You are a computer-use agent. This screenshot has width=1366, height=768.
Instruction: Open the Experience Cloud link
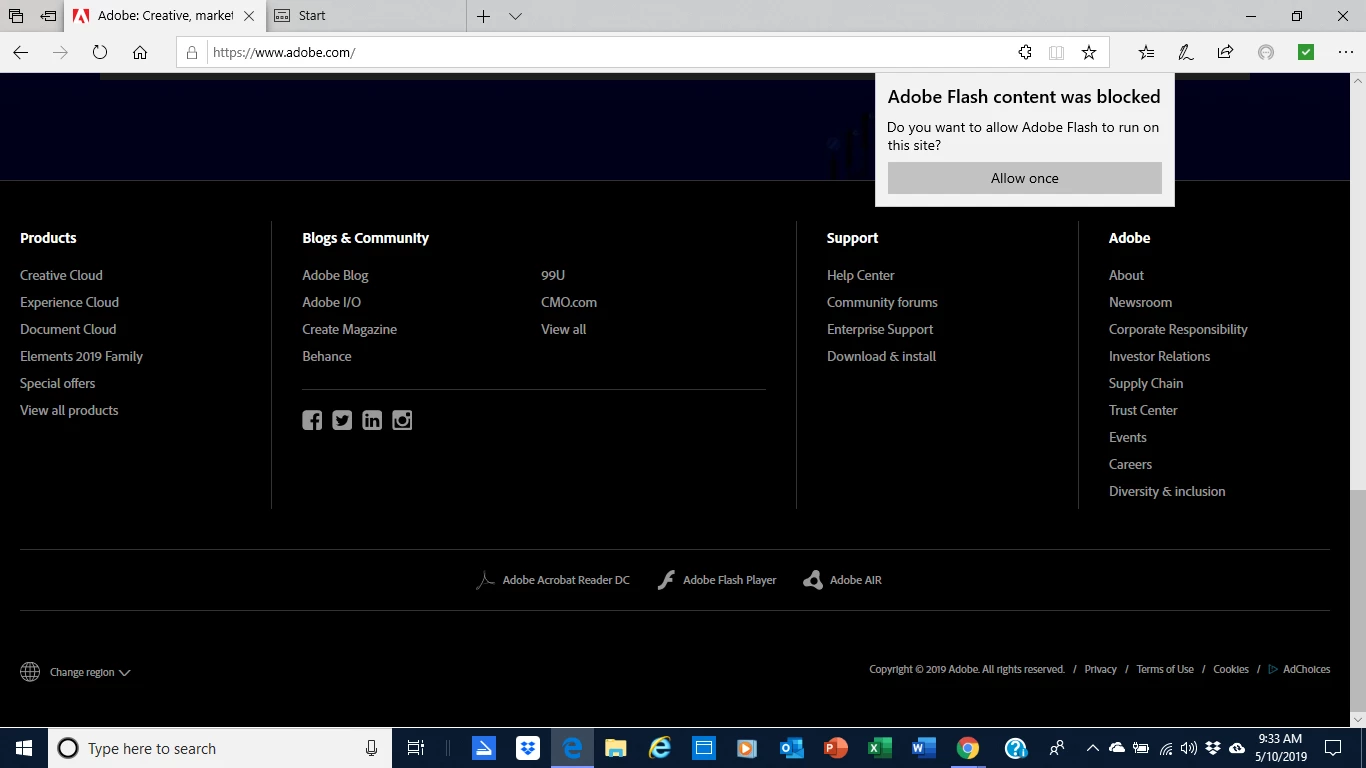(69, 302)
